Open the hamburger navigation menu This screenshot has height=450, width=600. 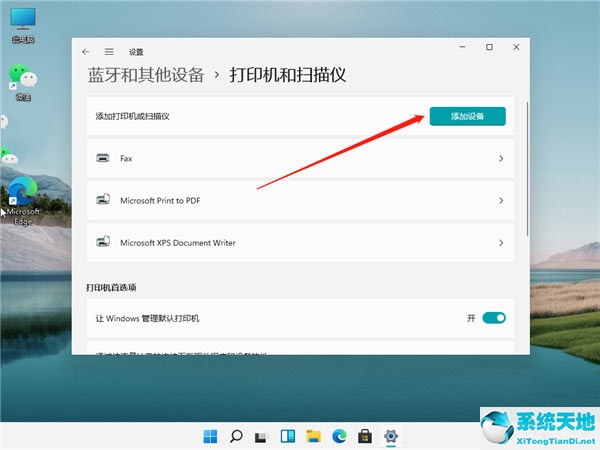click(x=109, y=52)
